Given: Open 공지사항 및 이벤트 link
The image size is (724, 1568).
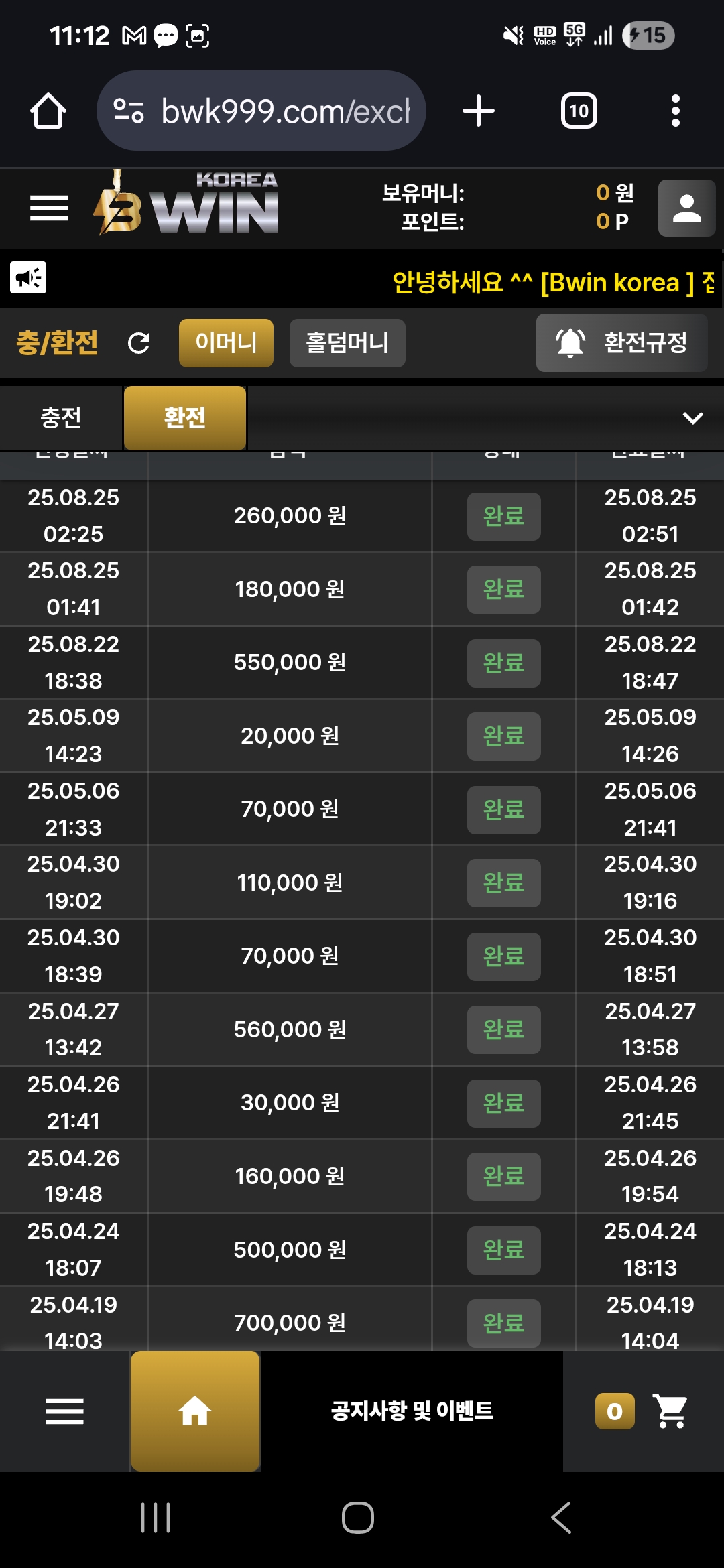Looking at the screenshot, I should tap(412, 1411).
